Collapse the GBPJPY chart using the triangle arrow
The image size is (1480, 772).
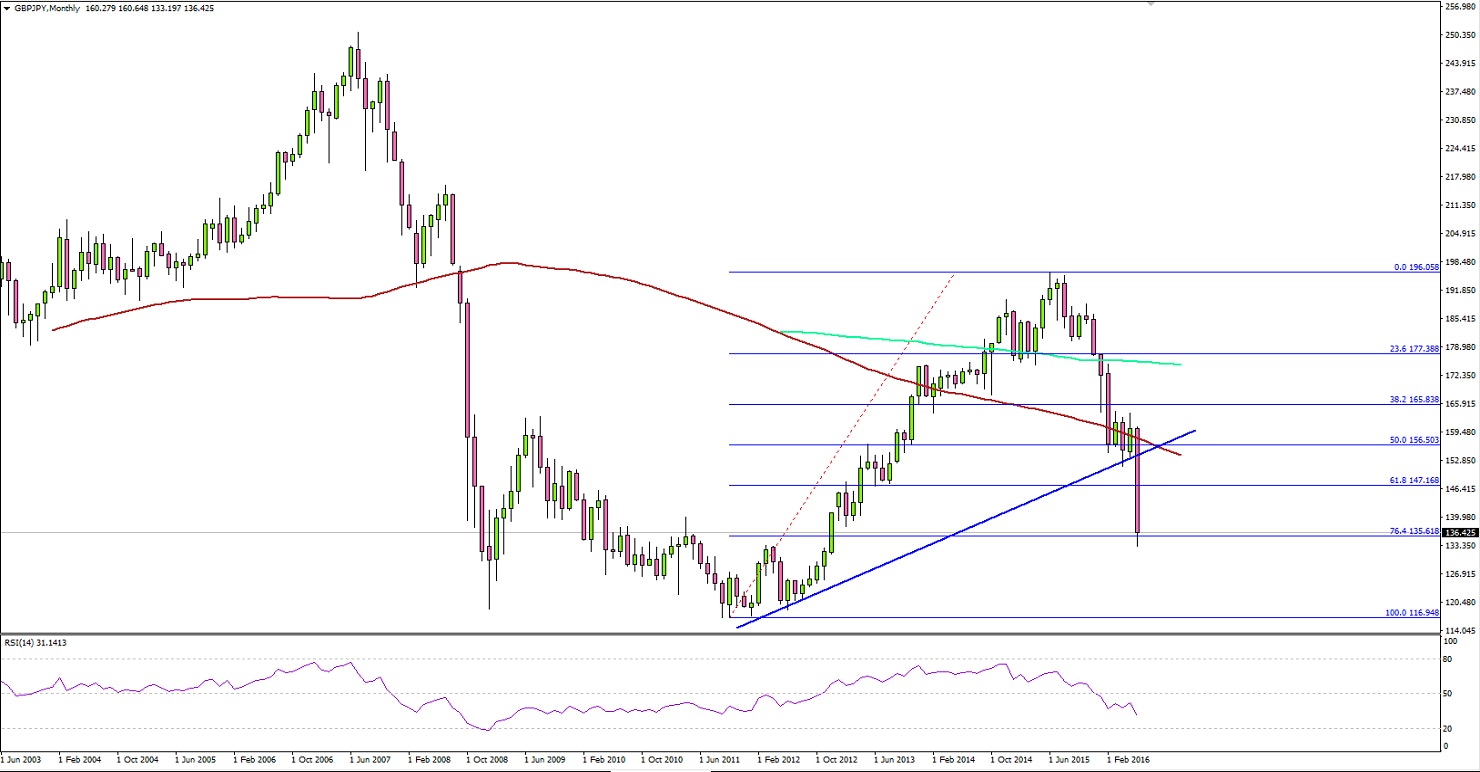pos(8,7)
